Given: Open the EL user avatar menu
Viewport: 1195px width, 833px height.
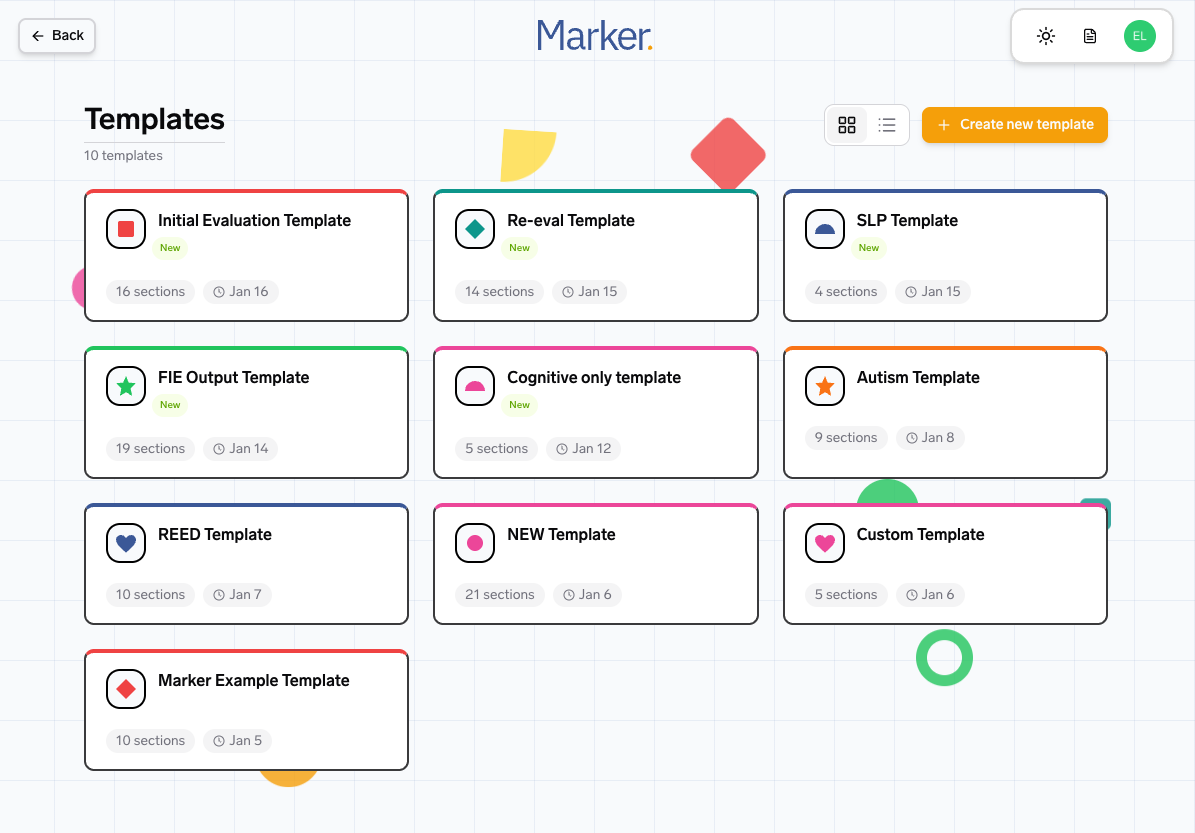Looking at the screenshot, I should (1139, 36).
